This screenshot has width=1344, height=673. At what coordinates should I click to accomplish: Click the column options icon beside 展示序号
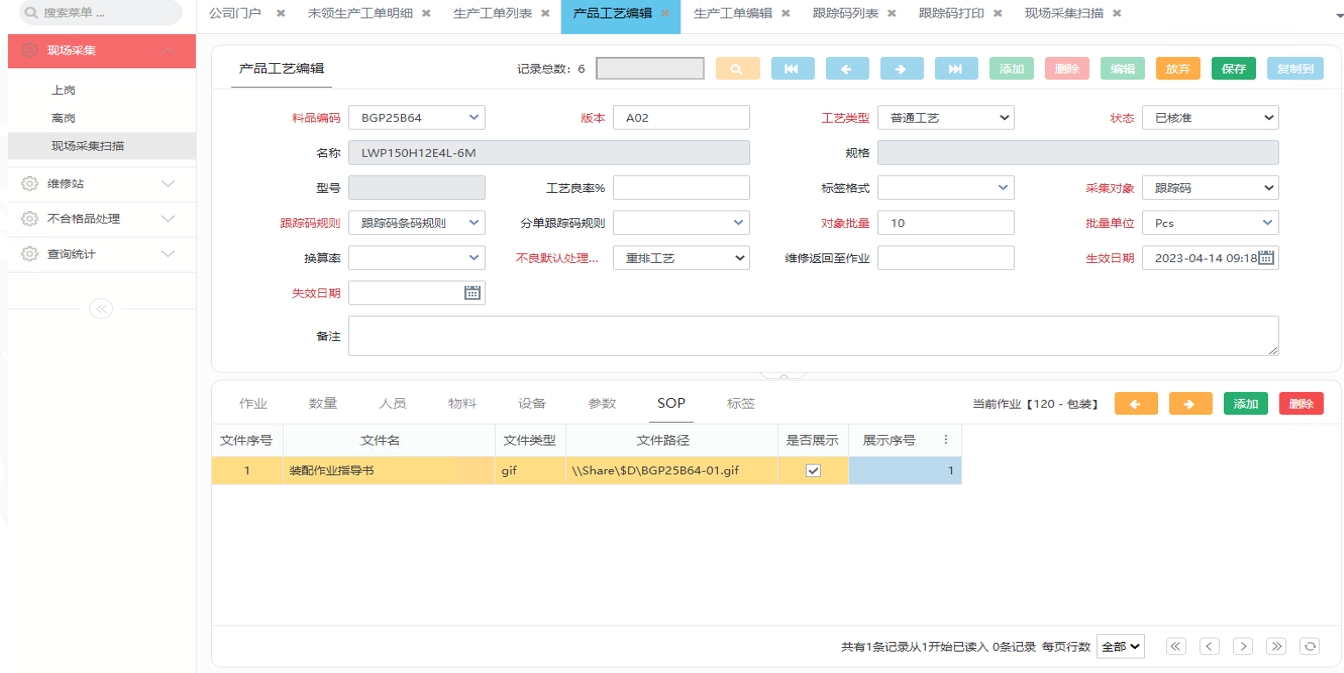click(x=946, y=440)
